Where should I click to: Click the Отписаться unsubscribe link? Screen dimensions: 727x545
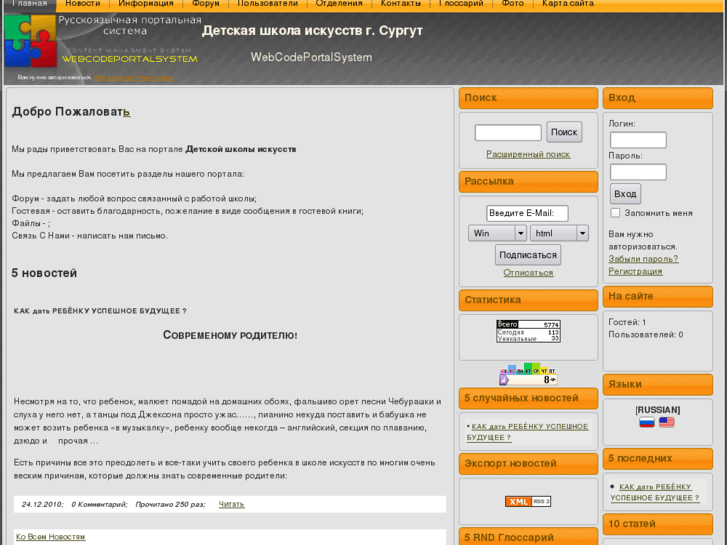(528, 273)
